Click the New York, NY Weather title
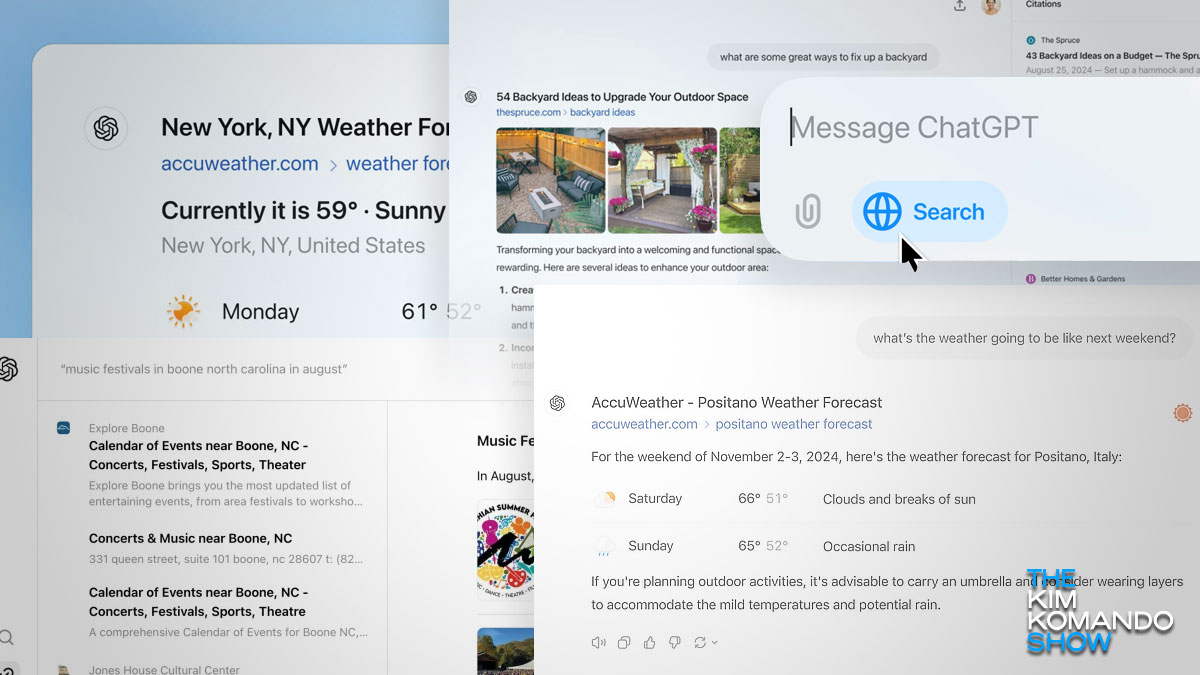Viewport: 1200px width, 675px height. tap(306, 128)
